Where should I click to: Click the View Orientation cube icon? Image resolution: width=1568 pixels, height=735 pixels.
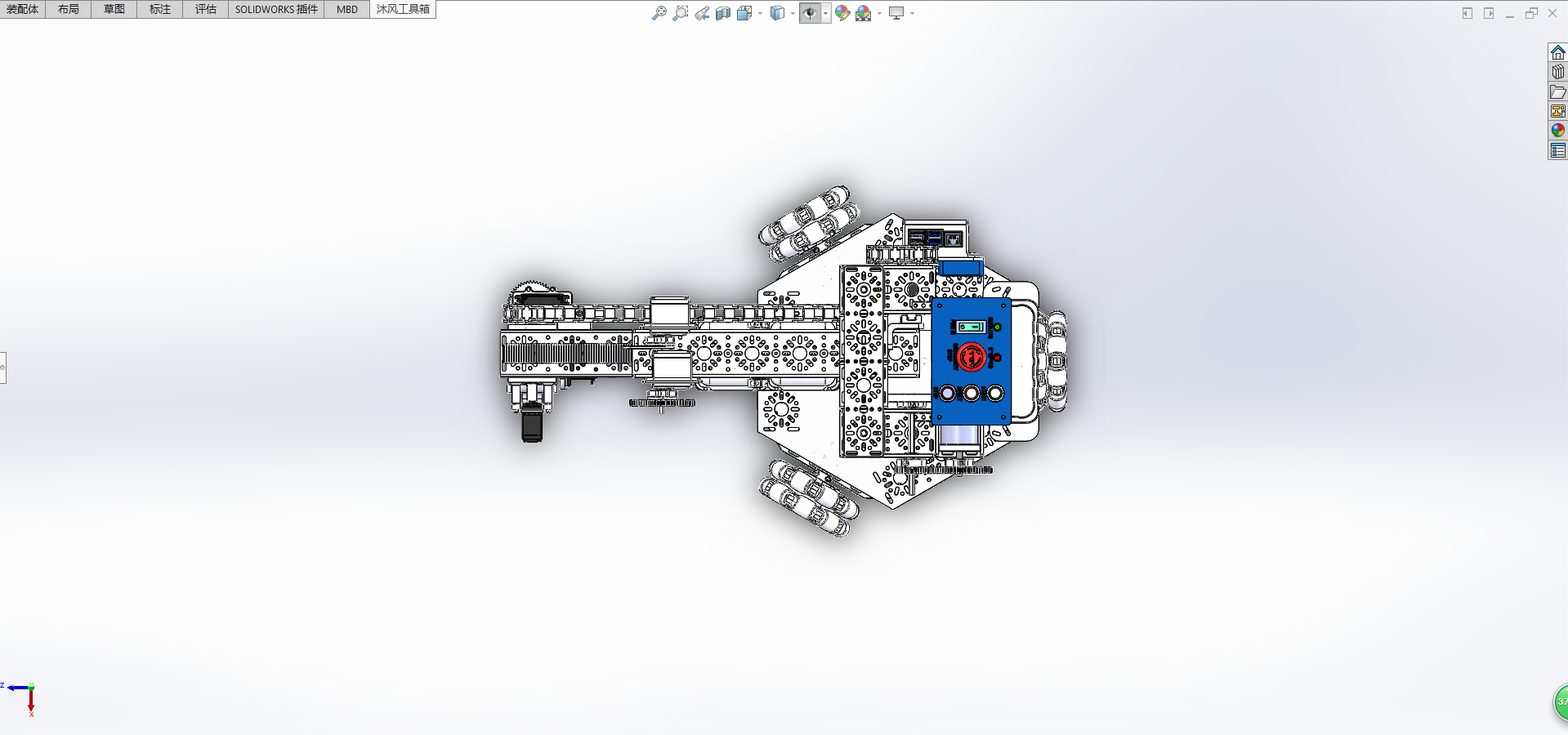pyautogui.click(x=744, y=13)
